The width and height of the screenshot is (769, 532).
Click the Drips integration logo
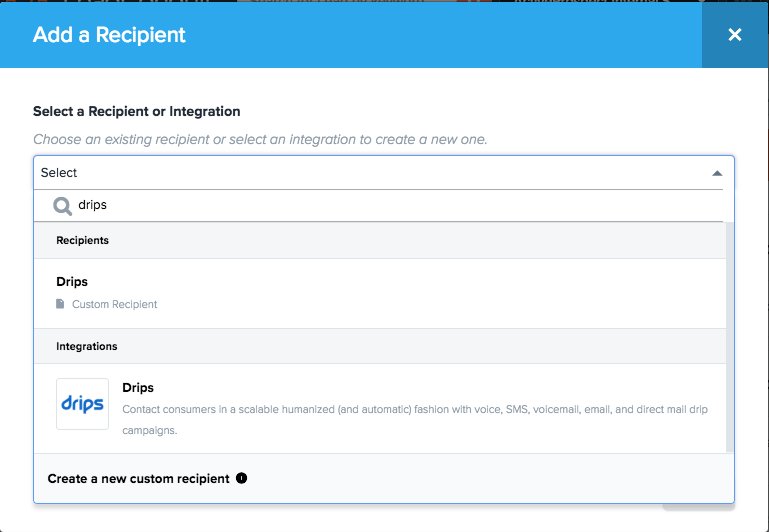82,404
